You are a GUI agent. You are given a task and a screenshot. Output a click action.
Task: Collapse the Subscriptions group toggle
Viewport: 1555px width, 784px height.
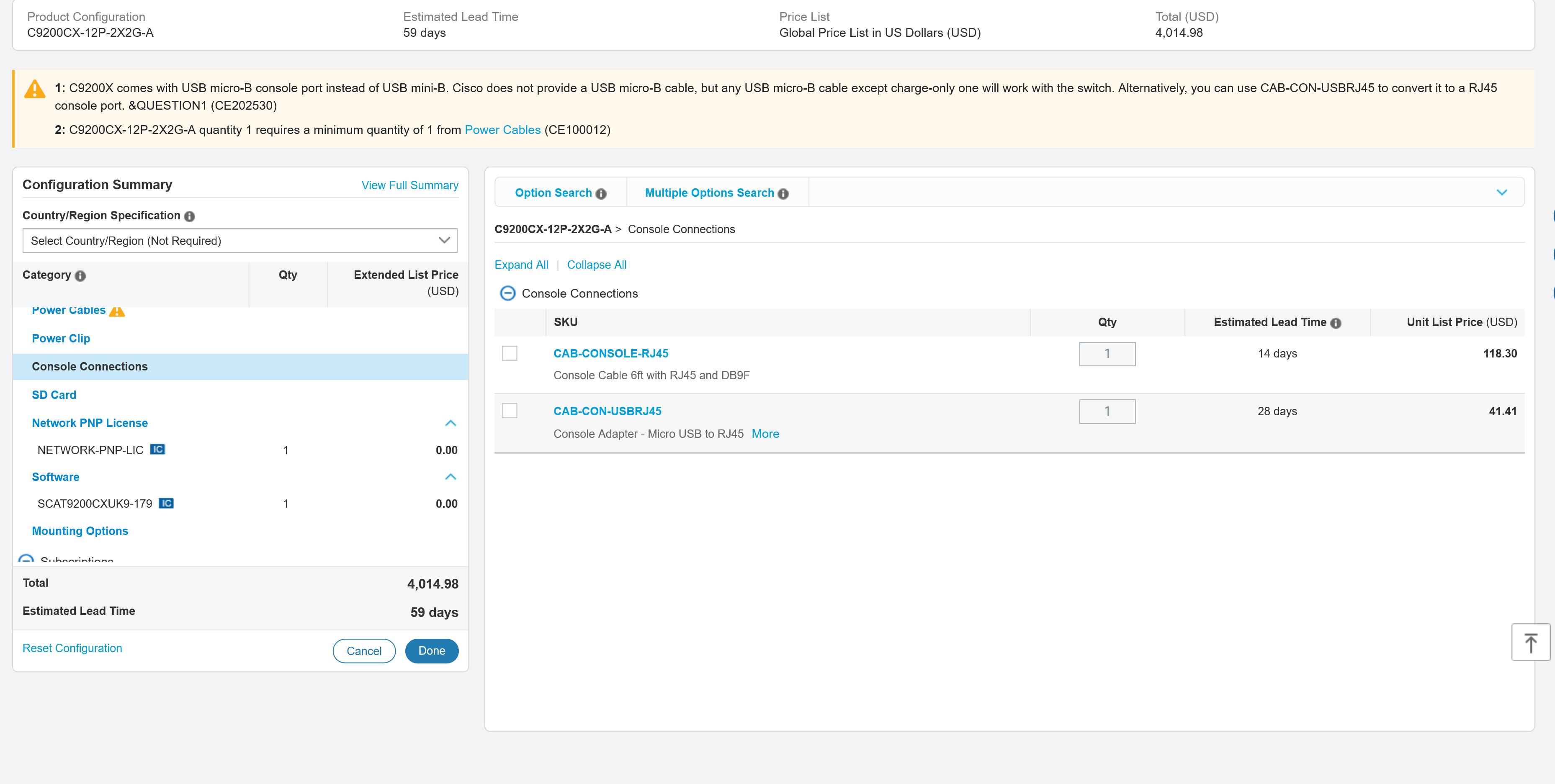coord(26,559)
